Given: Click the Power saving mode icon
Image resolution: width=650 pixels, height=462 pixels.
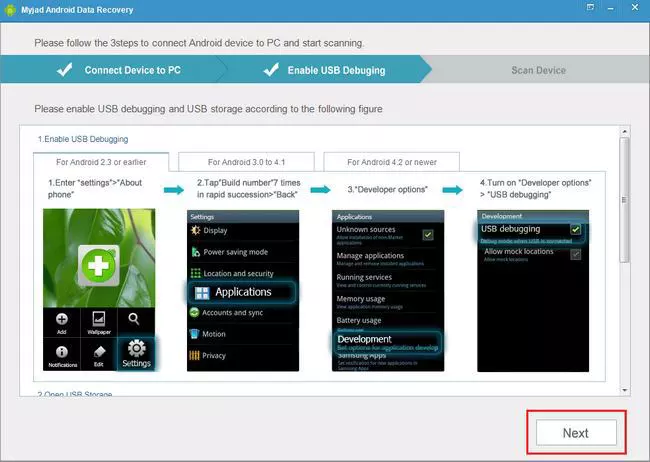Looking at the screenshot, I should point(196,252).
